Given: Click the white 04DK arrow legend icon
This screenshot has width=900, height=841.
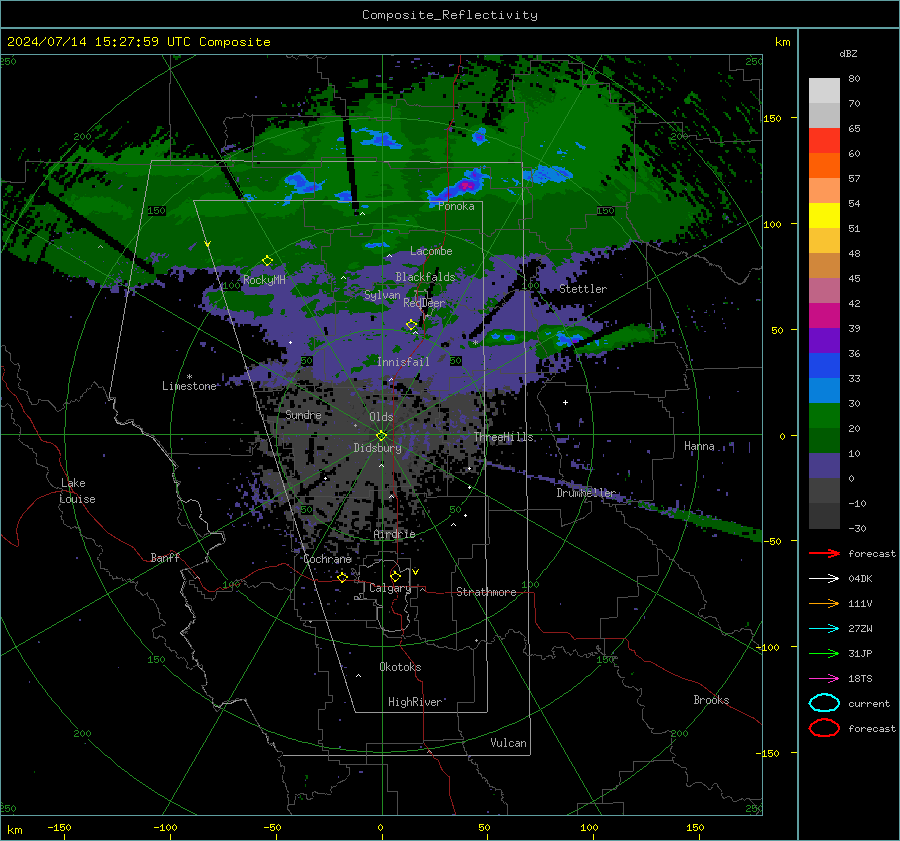Looking at the screenshot, I should (x=824, y=578).
